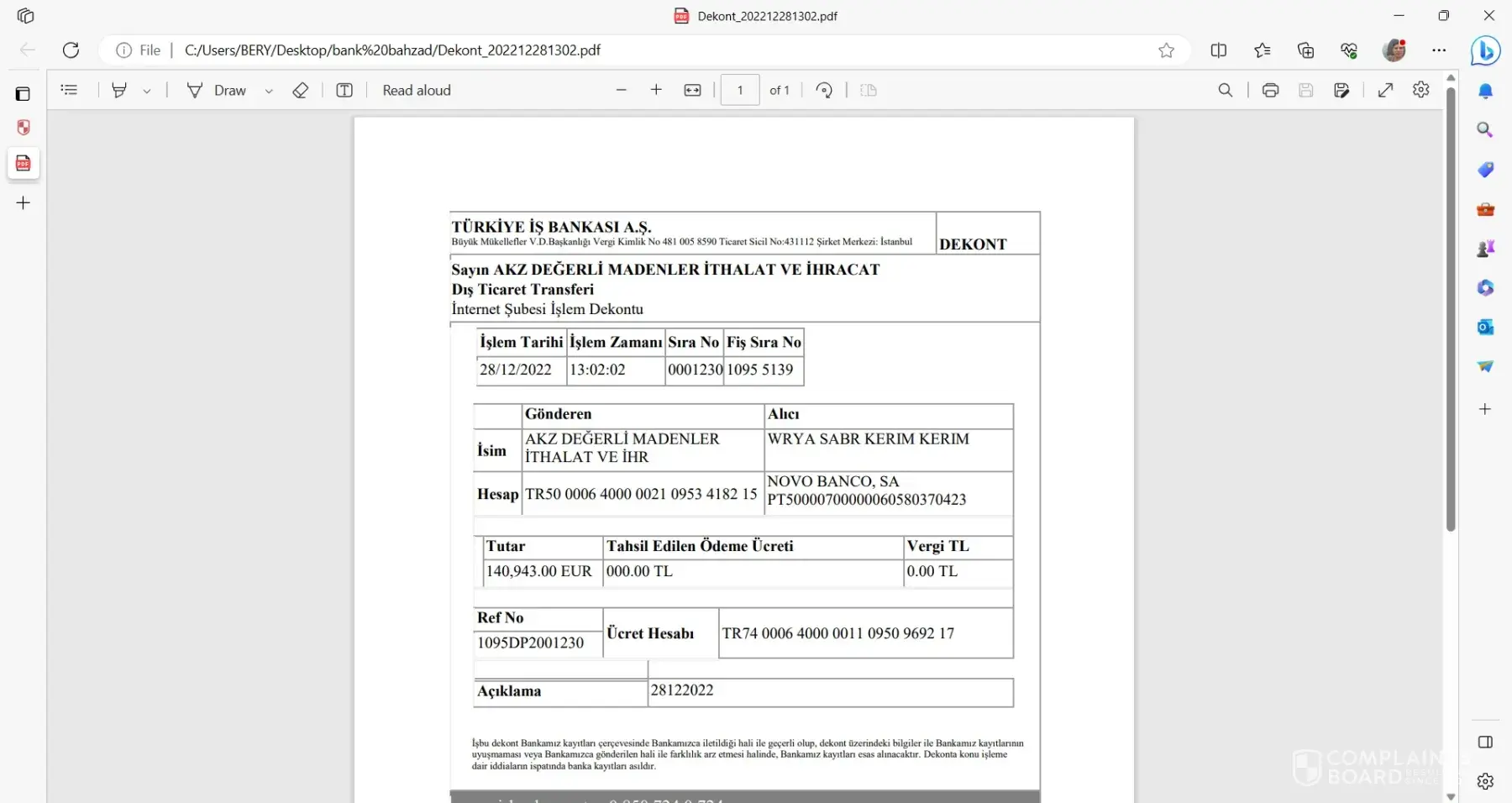Add this page to favorites
The image size is (1512, 803).
(1166, 50)
